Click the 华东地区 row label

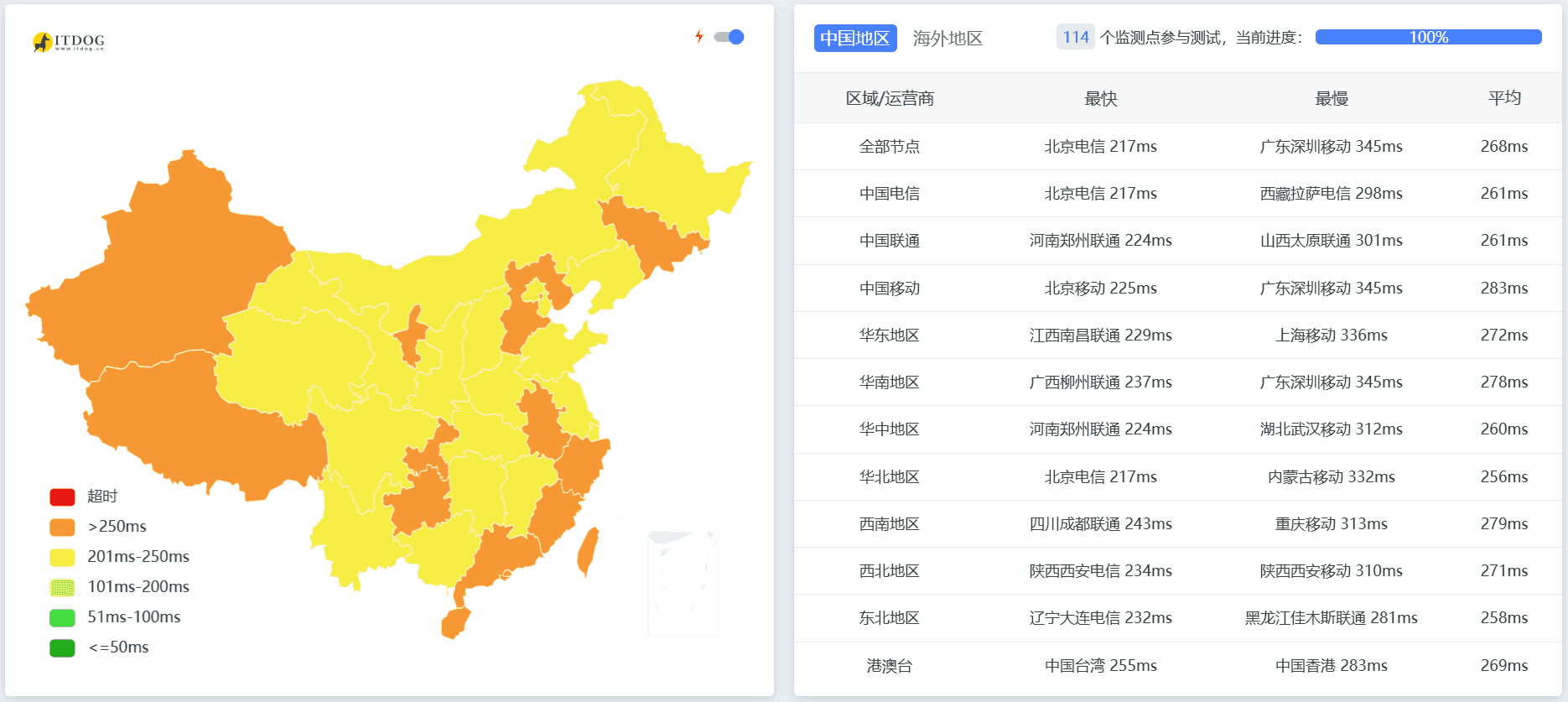tap(890, 335)
